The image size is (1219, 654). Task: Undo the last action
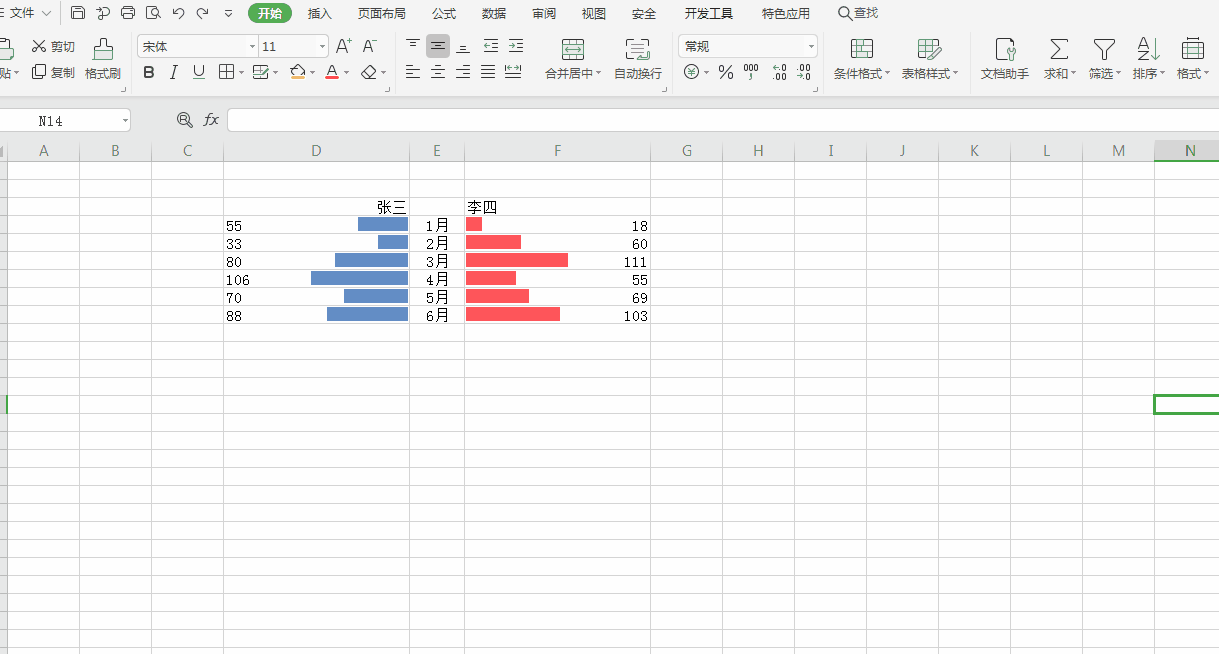coord(178,13)
